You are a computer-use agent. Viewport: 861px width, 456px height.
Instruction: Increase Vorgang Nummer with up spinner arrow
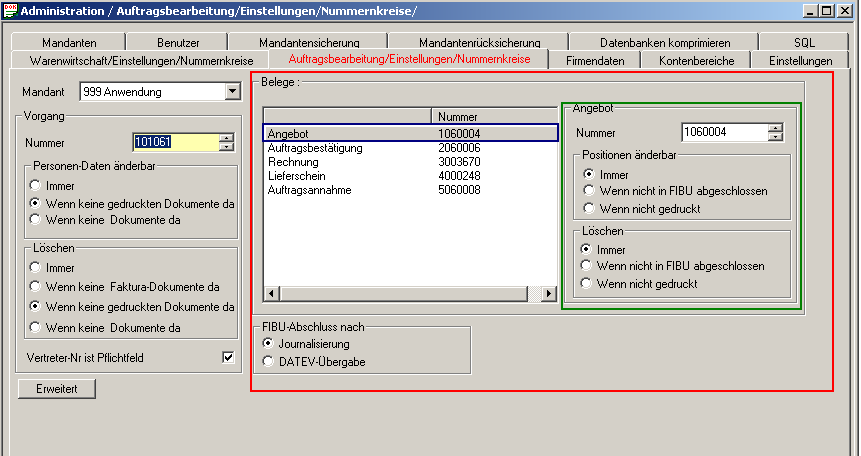[227, 138]
